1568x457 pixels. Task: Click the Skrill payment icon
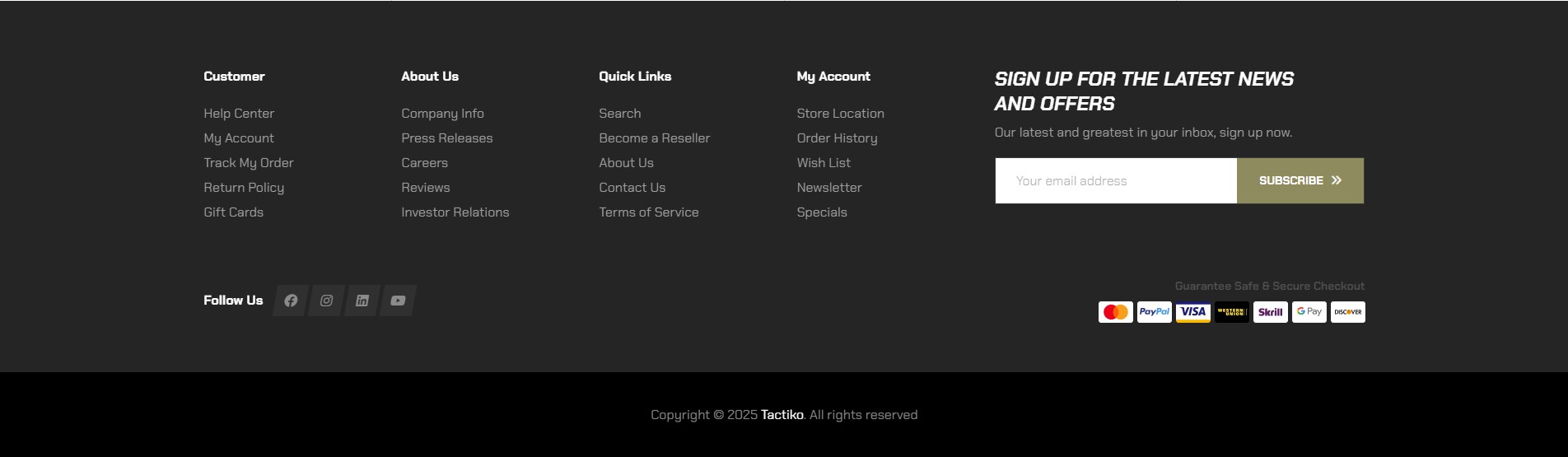tap(1271, 312)
